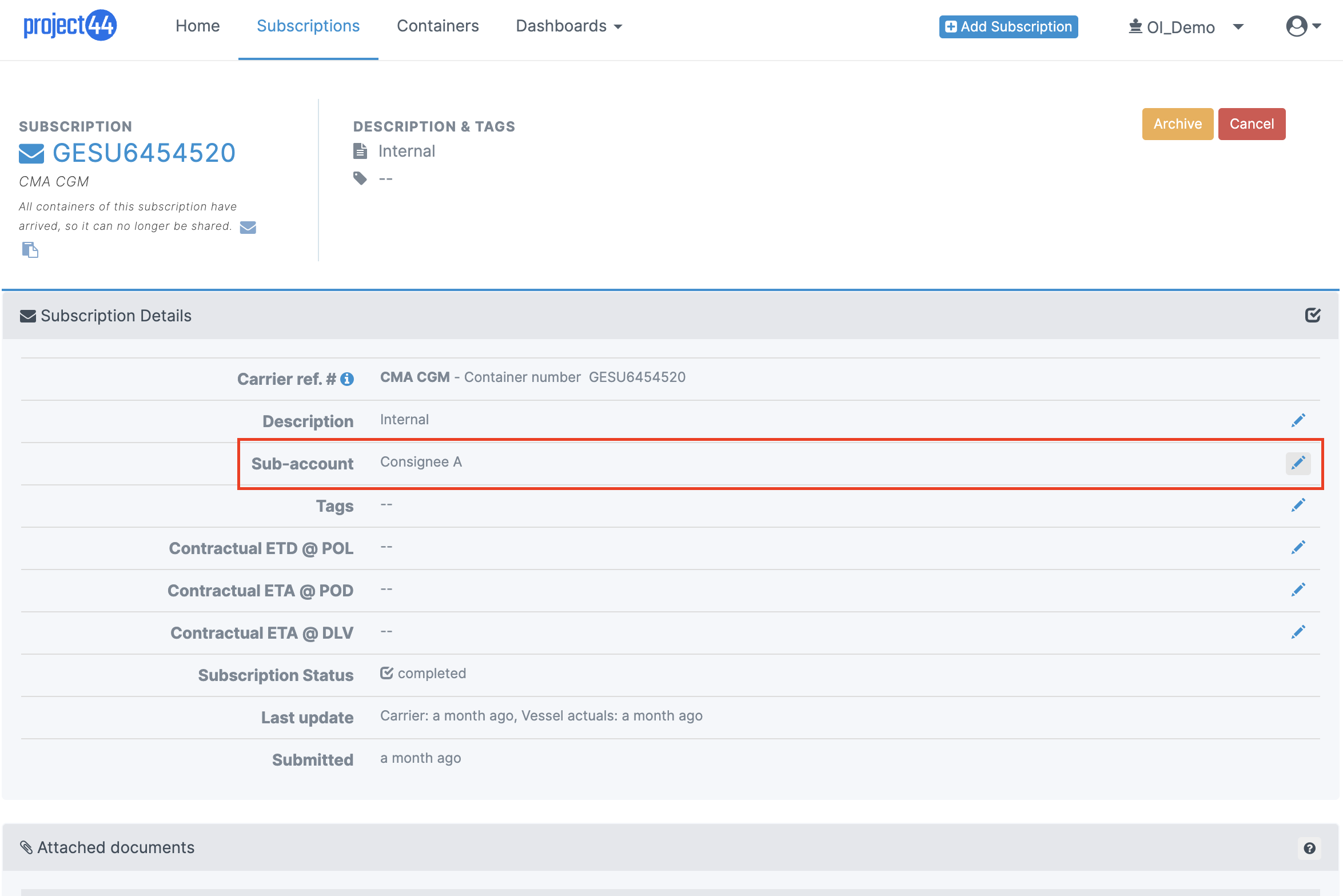Image resolution: width=1343 pixels, height=896 pixels.
Task: Click the paperclip Attached documents icon
Action: tap(26, 847)
